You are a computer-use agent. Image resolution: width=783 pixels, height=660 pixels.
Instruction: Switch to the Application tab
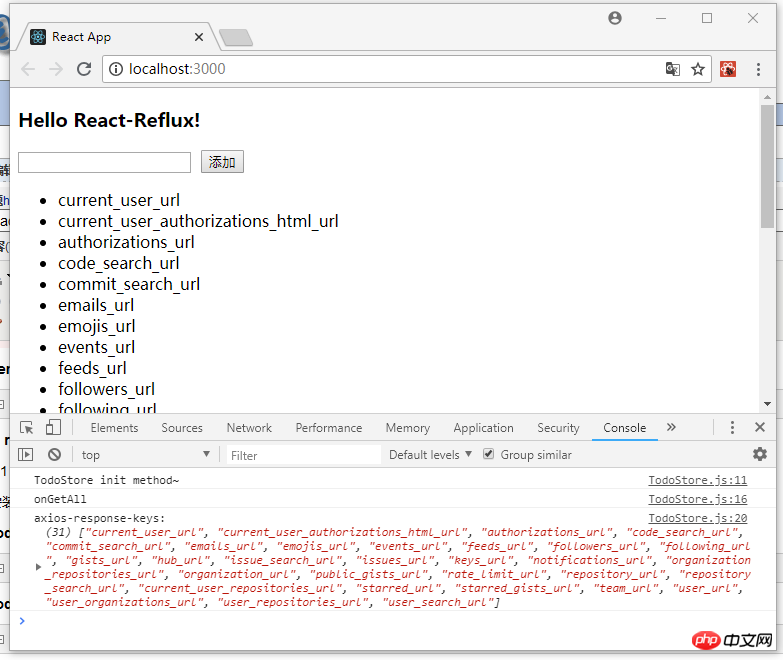pyautogui.click(x=483, y=428)
